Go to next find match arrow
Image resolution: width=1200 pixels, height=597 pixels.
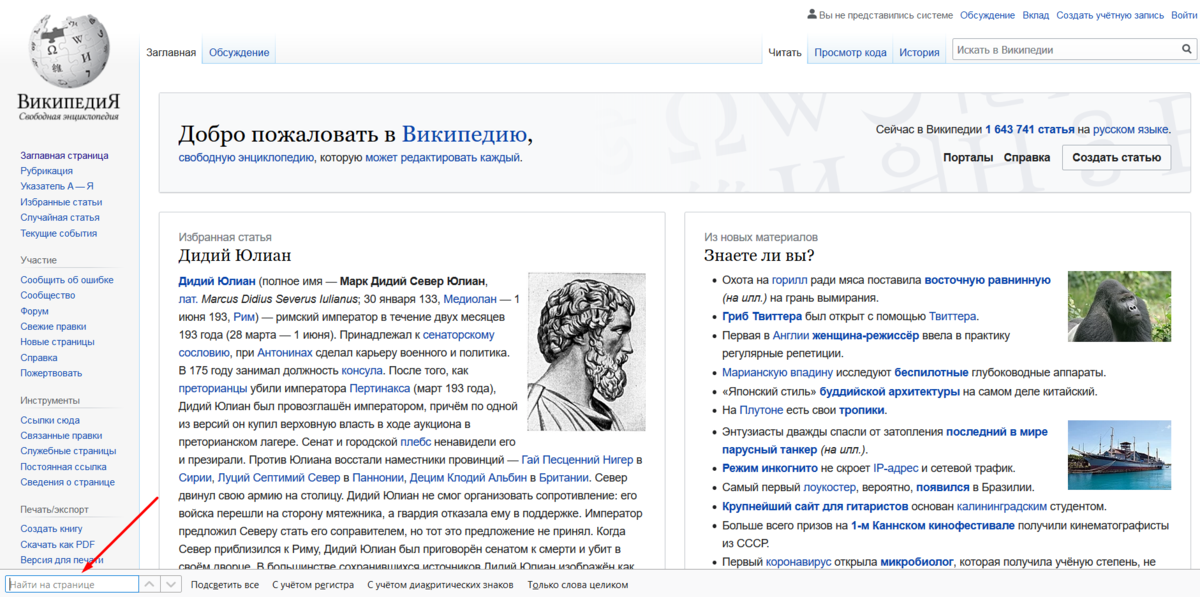coord(171,584)
